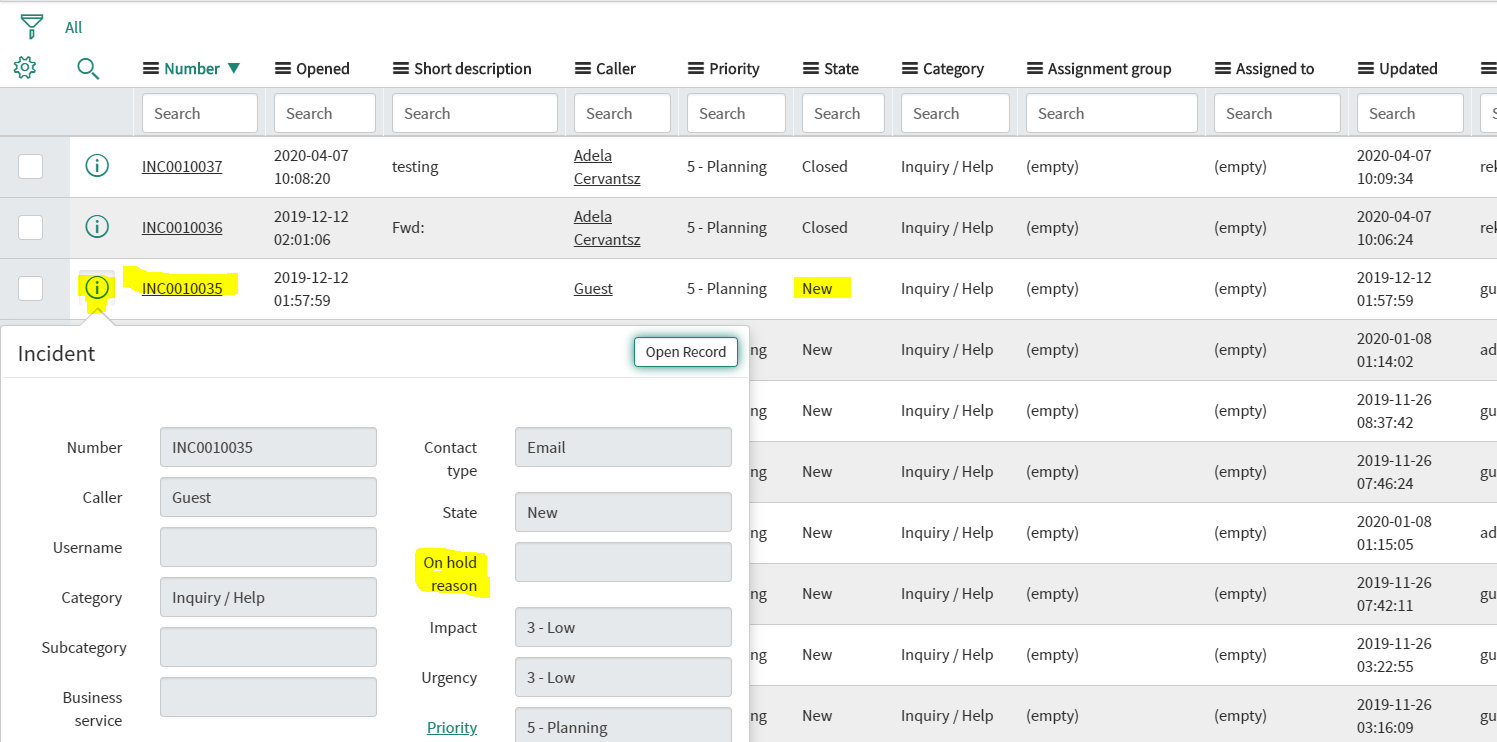Select checkbox for INC0010037 row
The width and height of the screenshot is (1497, 742).
[31, 166]
